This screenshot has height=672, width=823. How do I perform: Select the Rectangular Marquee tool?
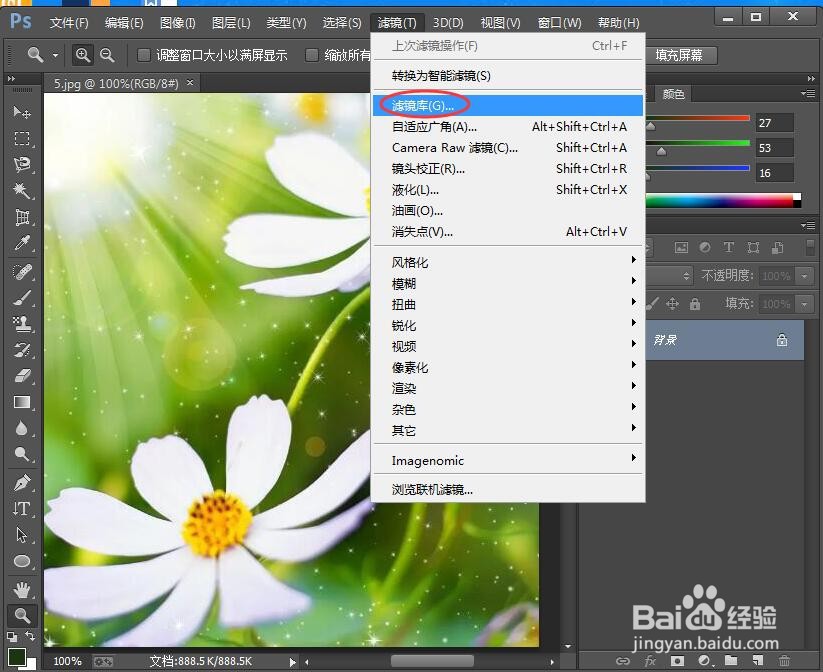(22, 138)
